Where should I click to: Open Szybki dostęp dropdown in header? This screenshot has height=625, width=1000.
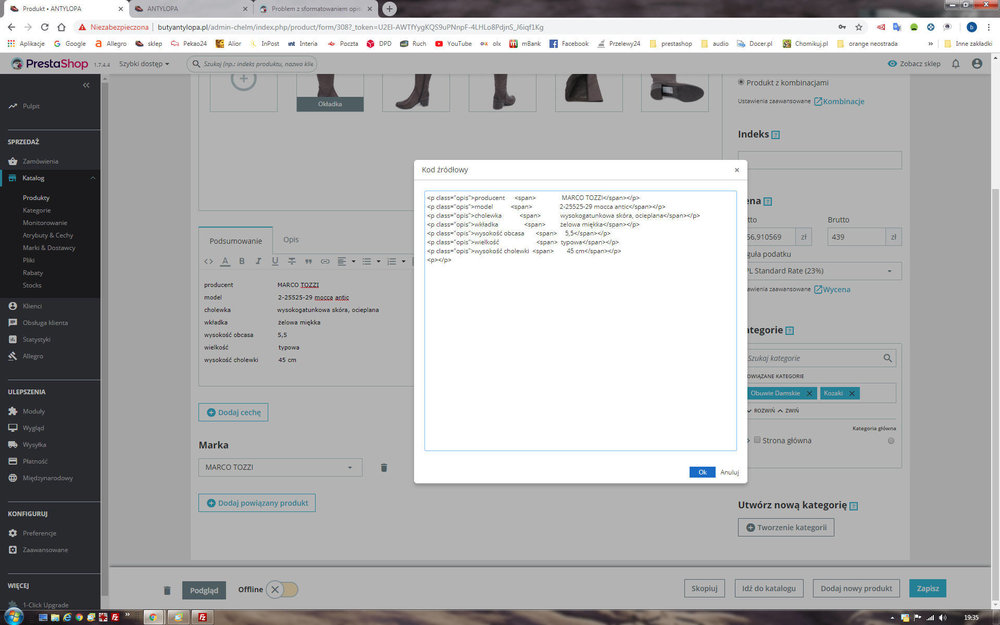(144, 64)
